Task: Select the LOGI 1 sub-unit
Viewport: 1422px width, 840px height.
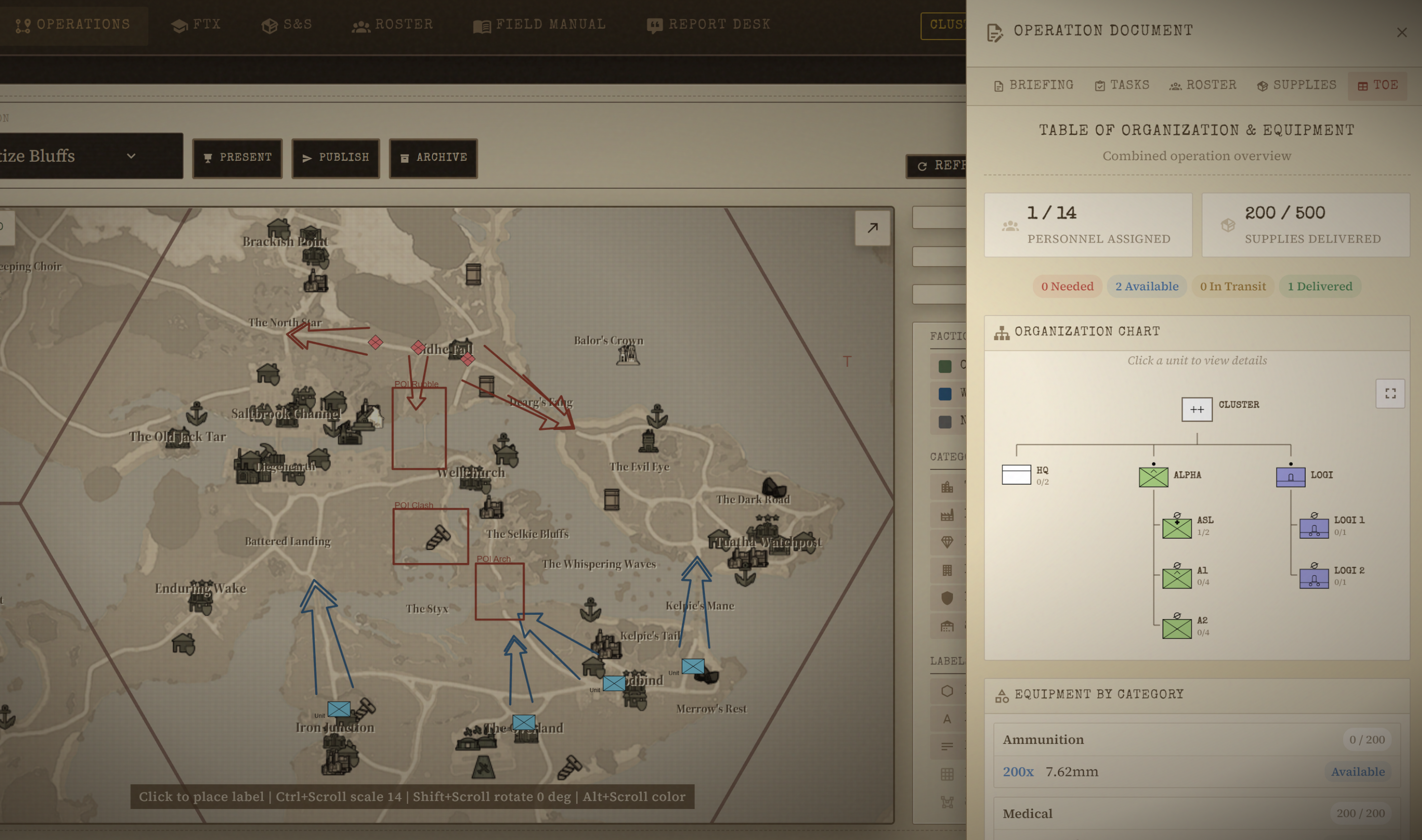Action: click(1314, 528)
